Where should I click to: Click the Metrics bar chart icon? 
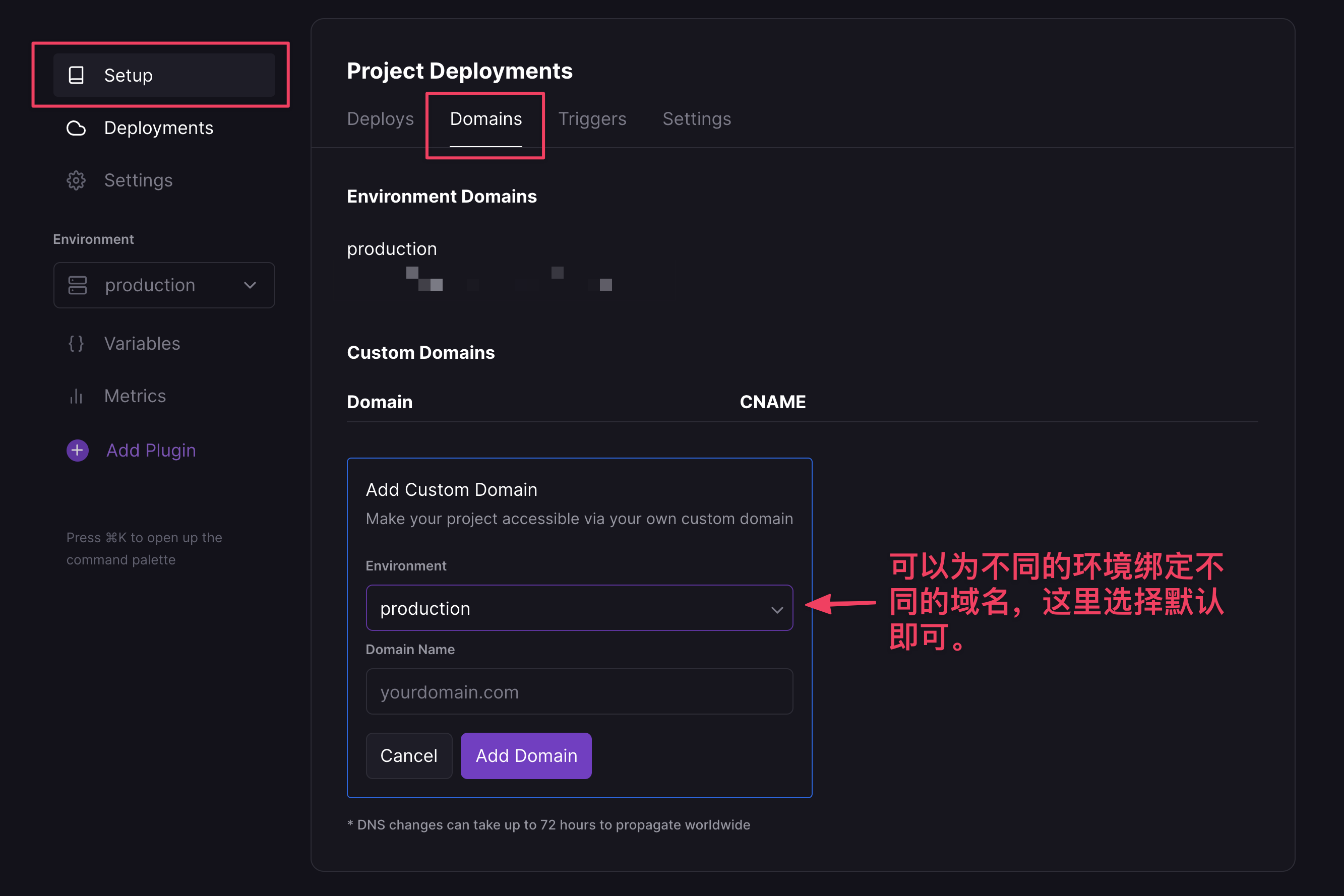tap(76, 396)
